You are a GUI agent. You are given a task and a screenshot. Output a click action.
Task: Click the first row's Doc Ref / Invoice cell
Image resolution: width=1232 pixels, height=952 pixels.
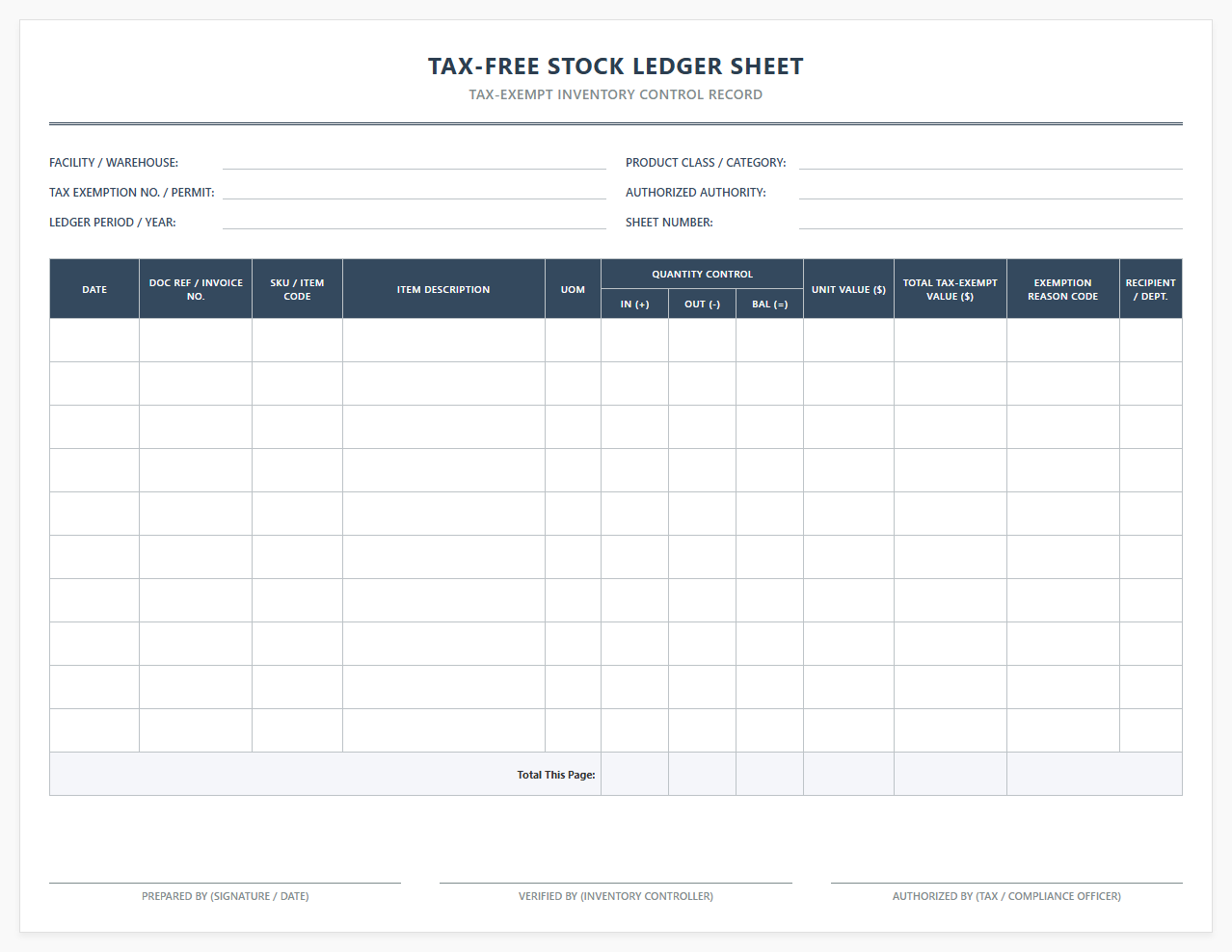196,340
